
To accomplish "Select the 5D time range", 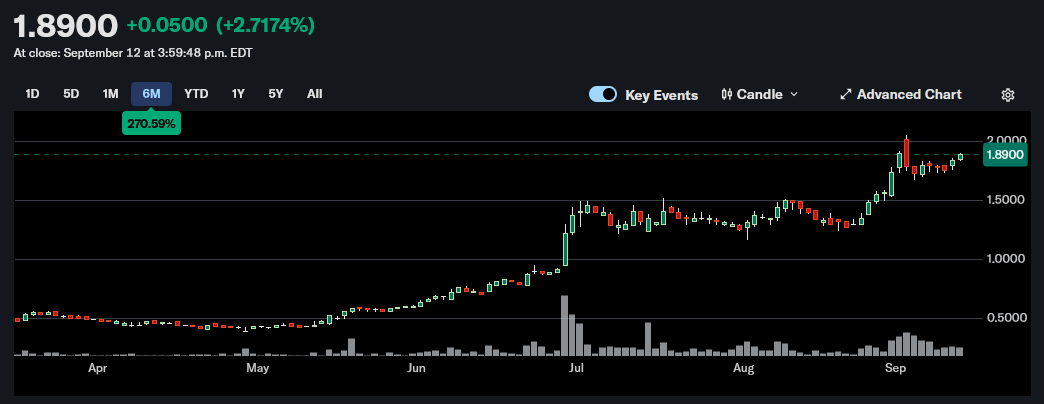I will [x=71, y=94].
